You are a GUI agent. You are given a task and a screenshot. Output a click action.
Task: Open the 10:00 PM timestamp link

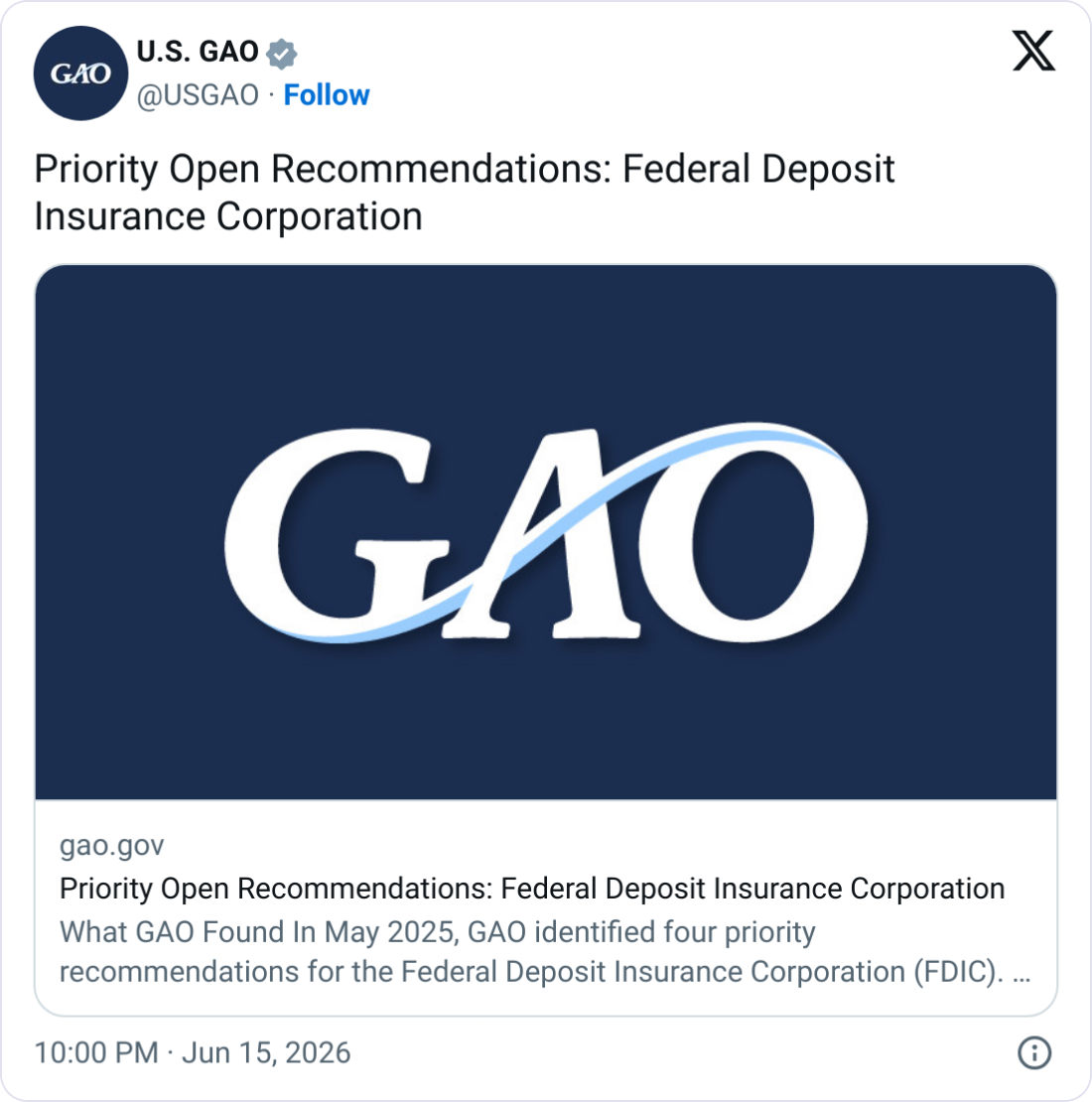pos(96,1052)
